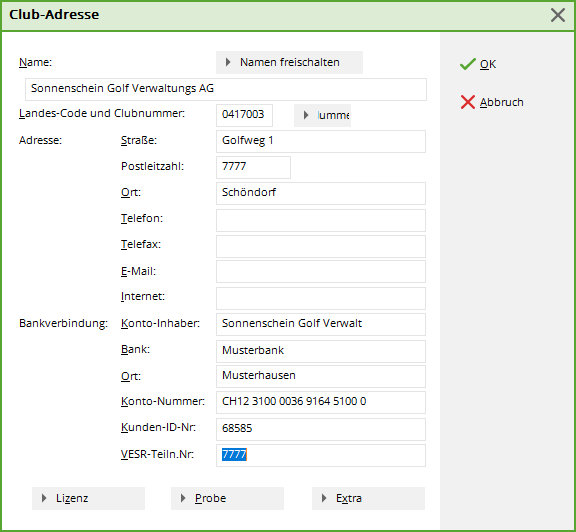The image size is (576, 532).
Task: Focus the empty Telefon field
Action: (321, 220)
